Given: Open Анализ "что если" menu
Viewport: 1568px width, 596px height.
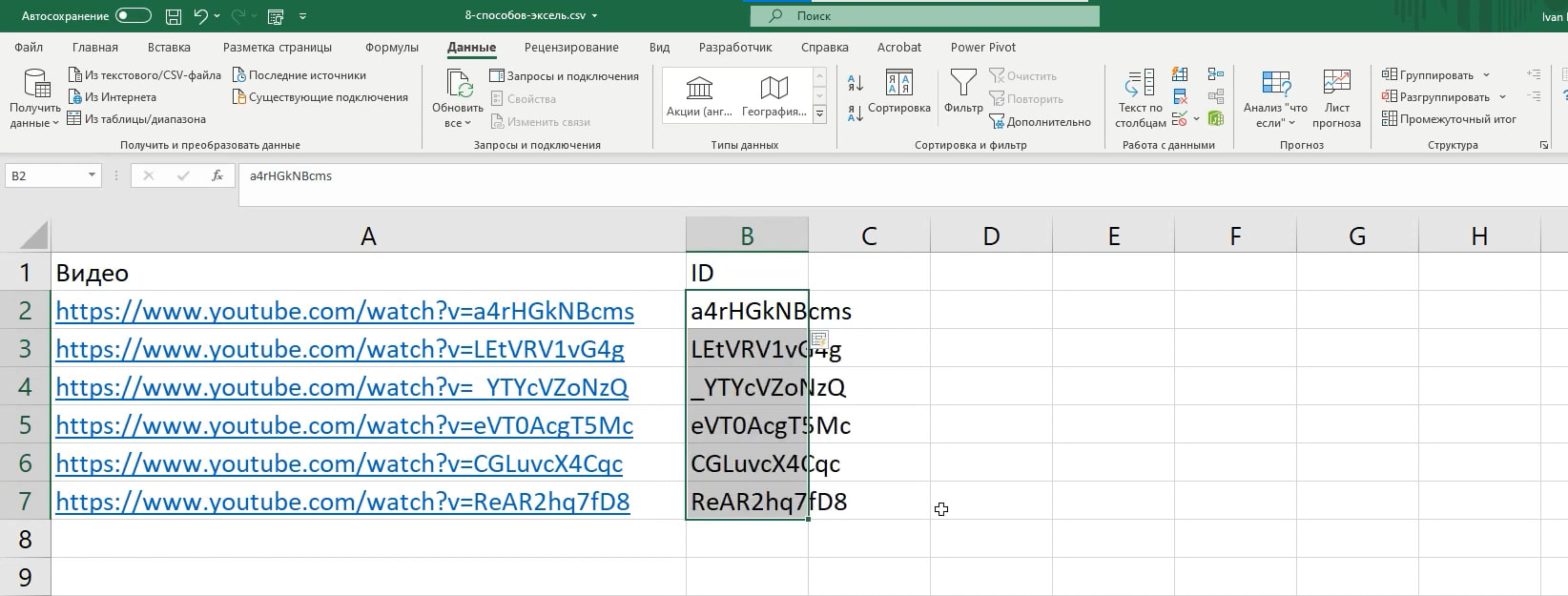Looking at the screenshot, I should point(1275,98).
